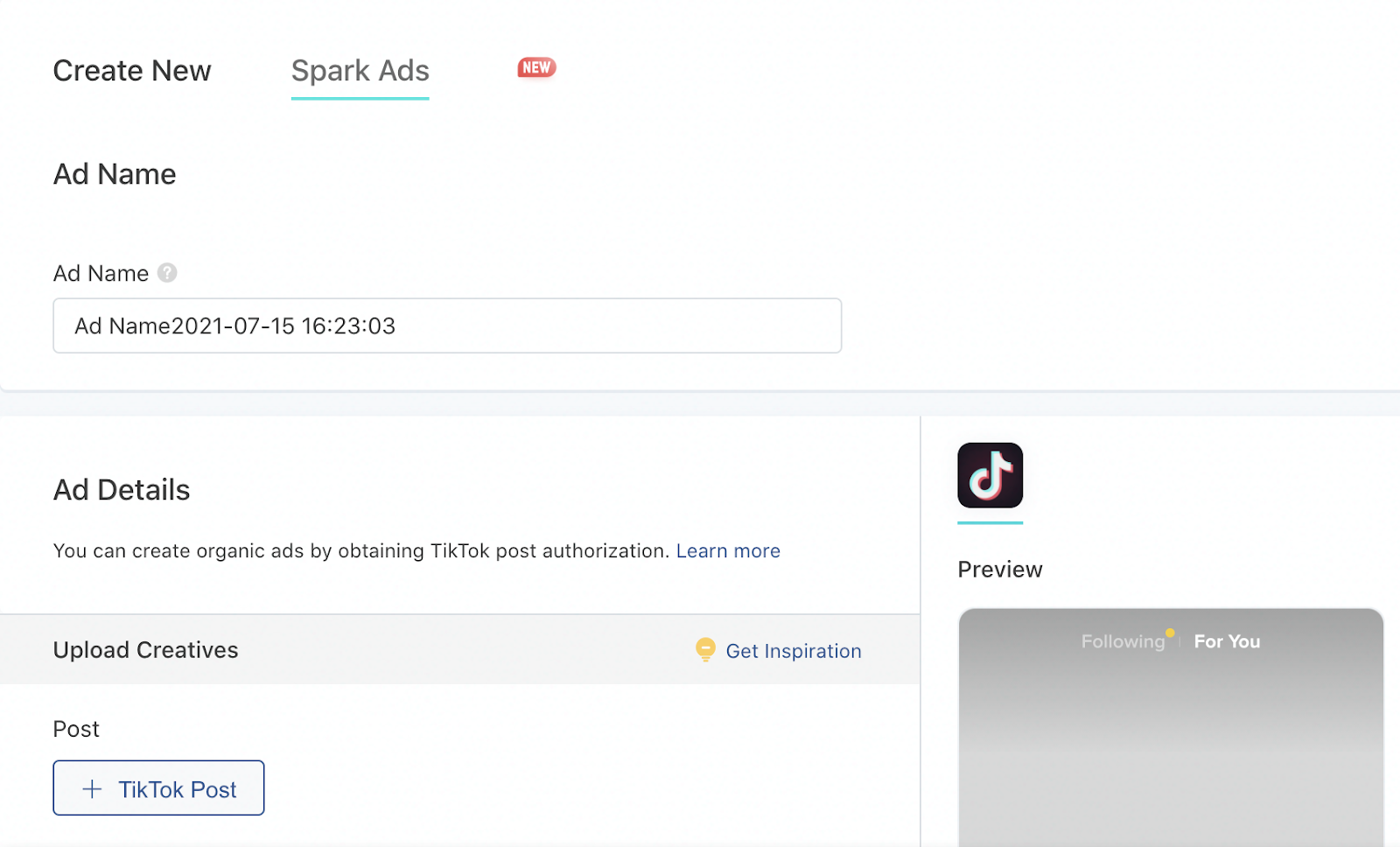The width and height of the screenshot is (1400, 847).
Task: Click the Ad Details heading
Action: 122,490
